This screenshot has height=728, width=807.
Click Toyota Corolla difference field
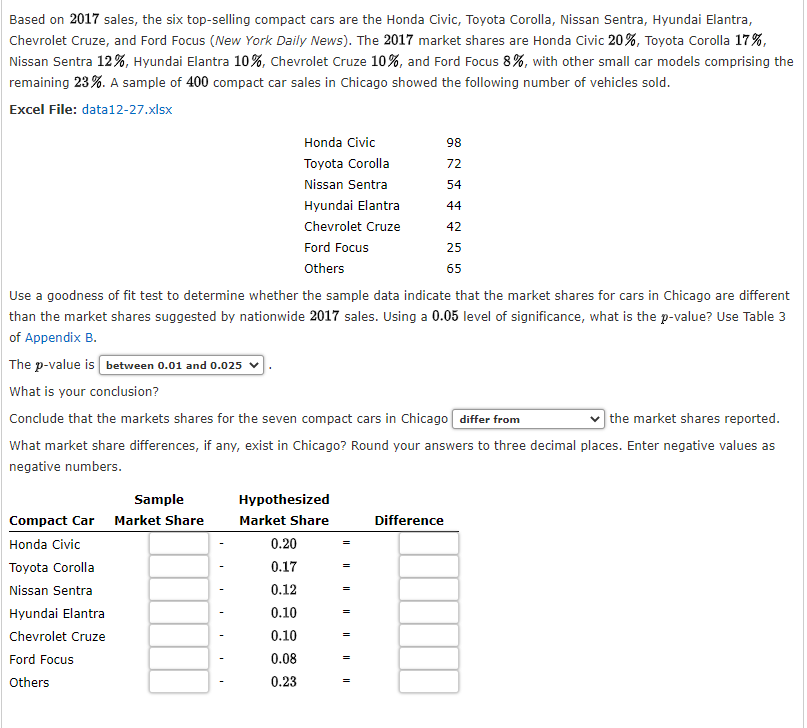point(429,567)
